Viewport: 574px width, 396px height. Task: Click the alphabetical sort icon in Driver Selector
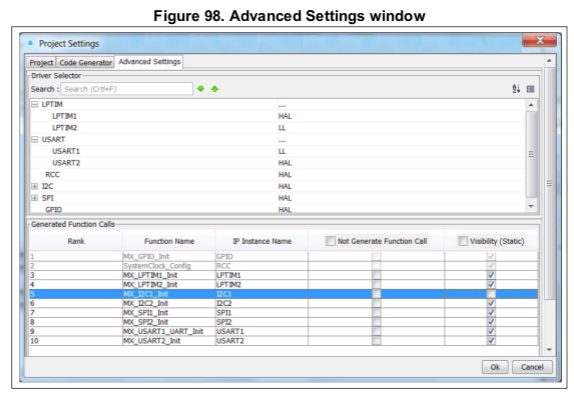pos(516,89)
